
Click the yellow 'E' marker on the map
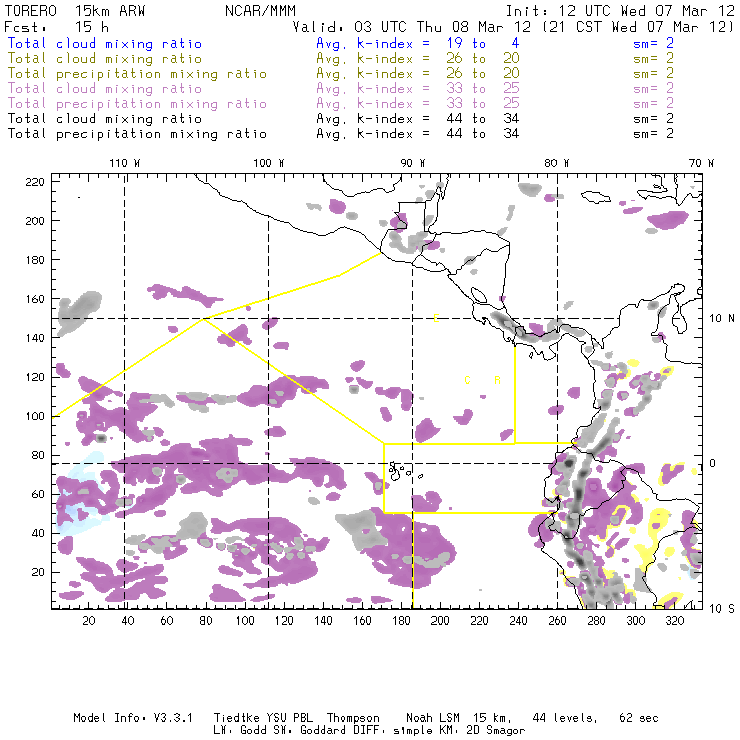tap(437, 318)
